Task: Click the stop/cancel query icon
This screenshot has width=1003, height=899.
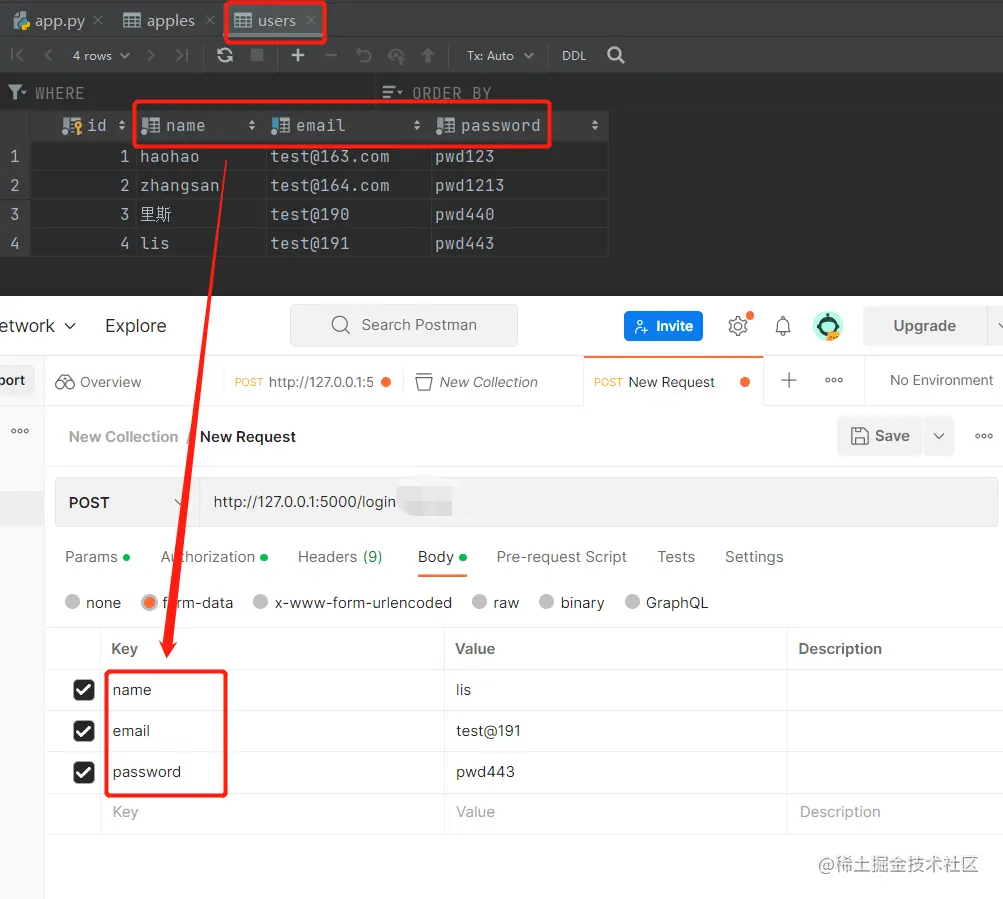Action: (x=257, y=55)
